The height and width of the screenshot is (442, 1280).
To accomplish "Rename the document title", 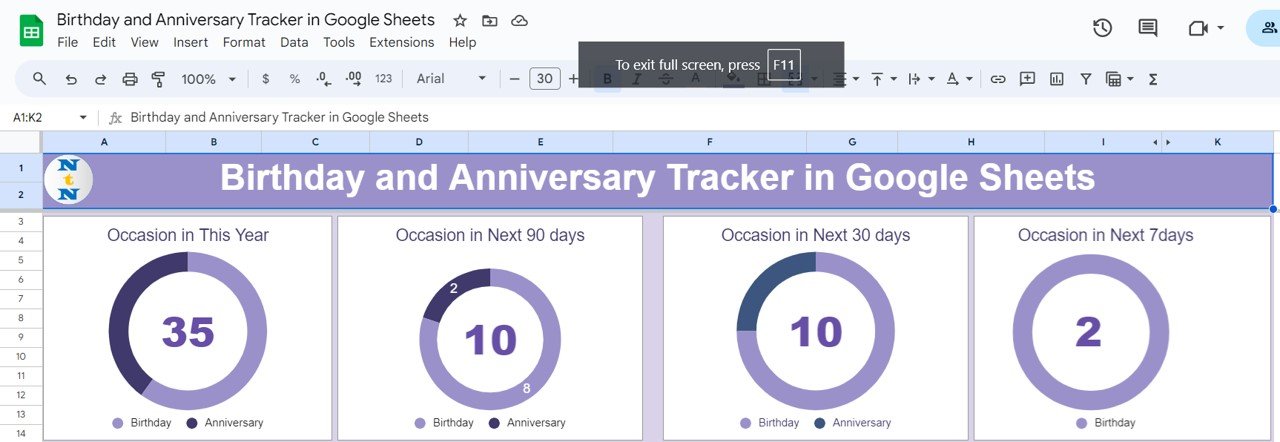I will (x=246, y=20).
